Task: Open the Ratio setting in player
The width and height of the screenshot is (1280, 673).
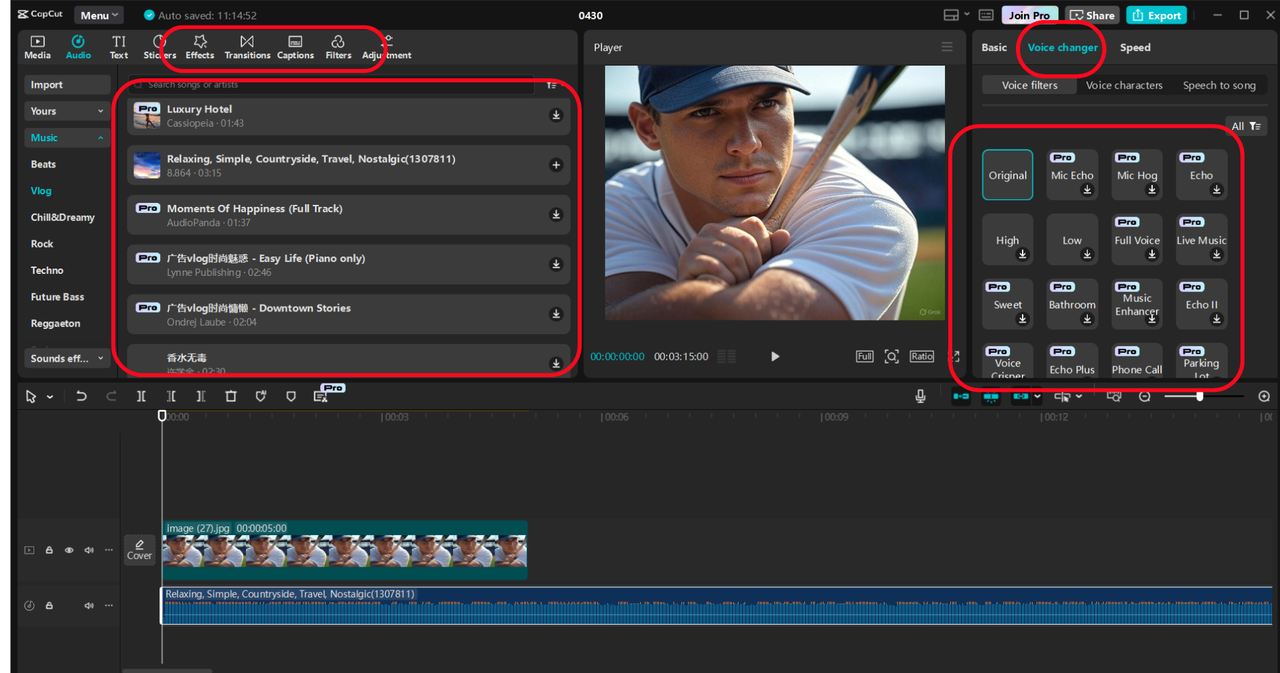Action: (922, 356)
